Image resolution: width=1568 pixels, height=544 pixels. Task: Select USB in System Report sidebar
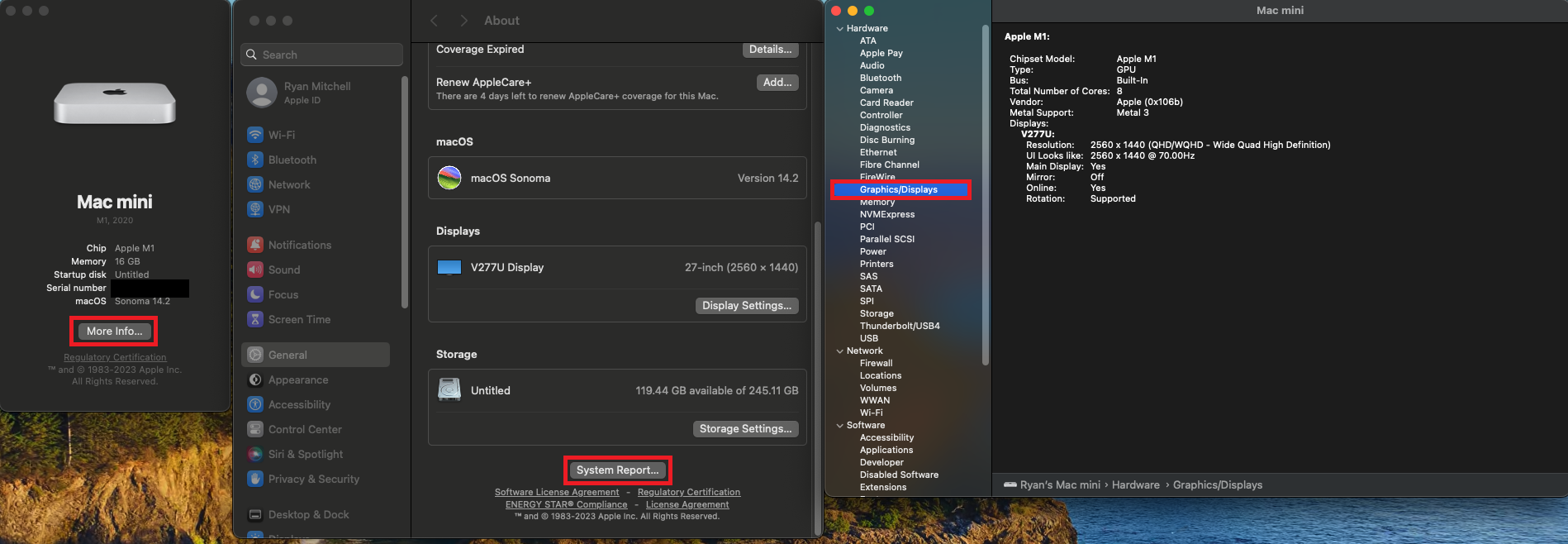click(x=869, y=338)
